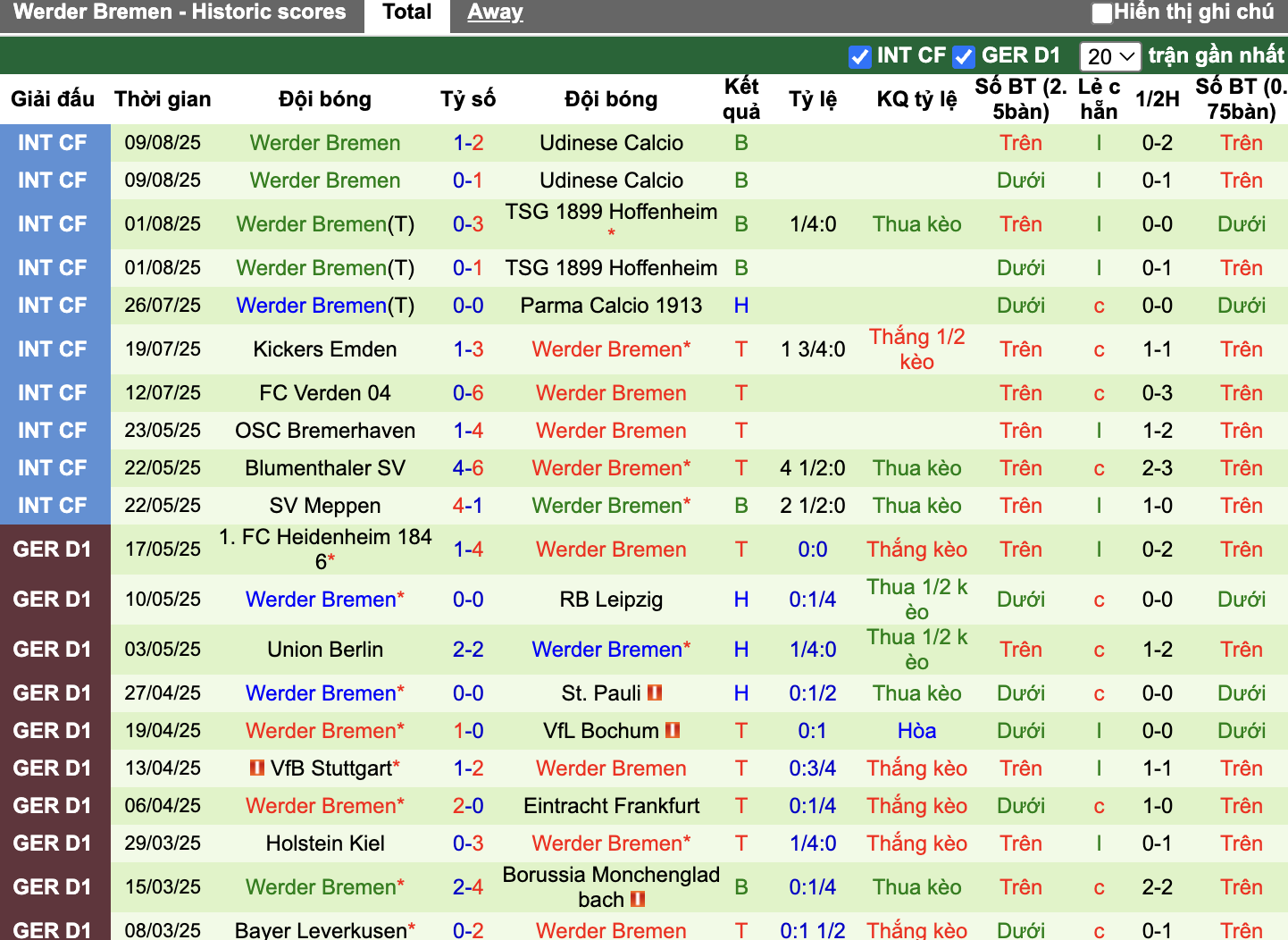Click red card icon beside Borussia Monchengladbach

[638, 899]
